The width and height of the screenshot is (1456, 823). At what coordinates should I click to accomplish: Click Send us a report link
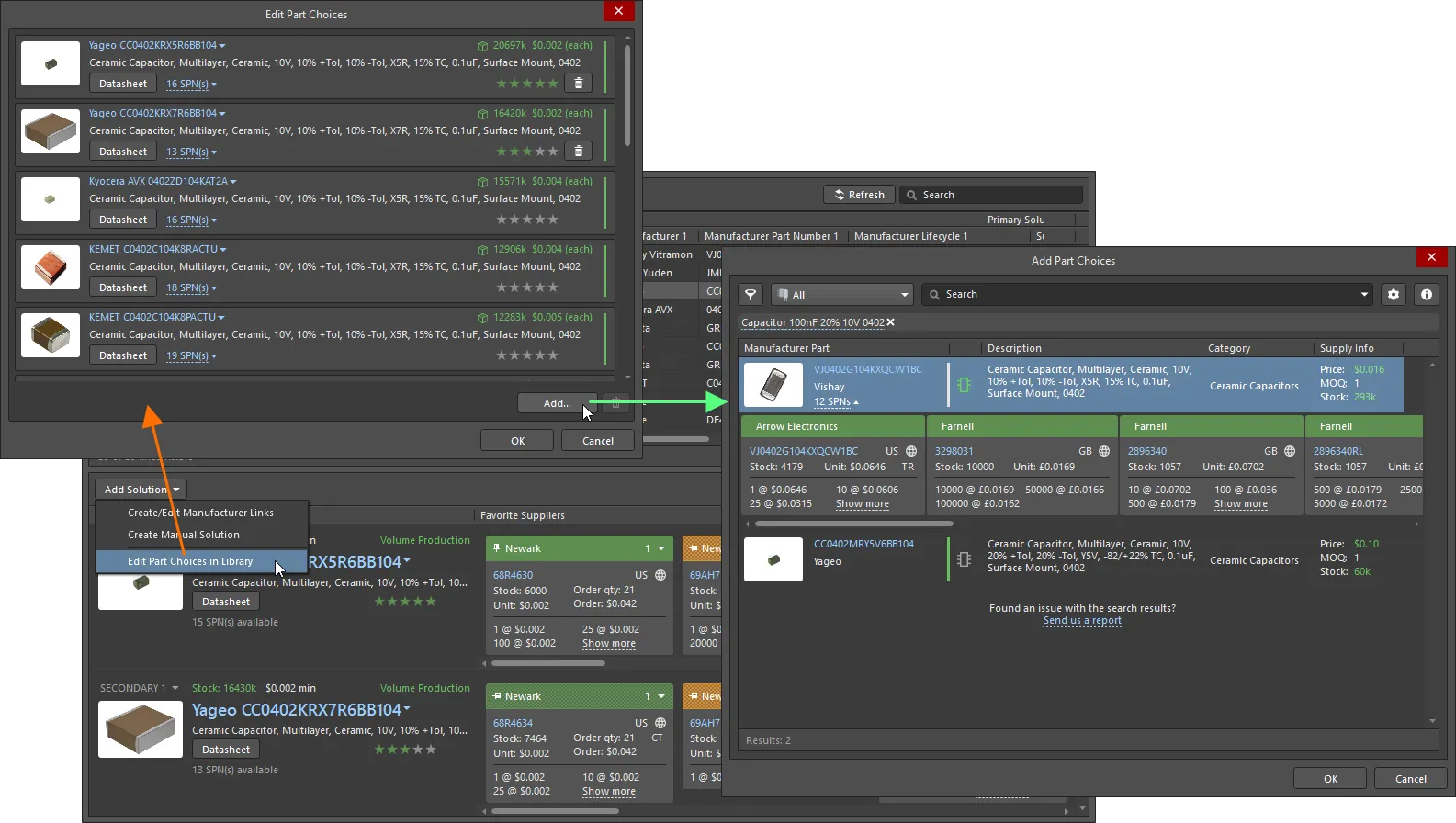click(1082, 621)
